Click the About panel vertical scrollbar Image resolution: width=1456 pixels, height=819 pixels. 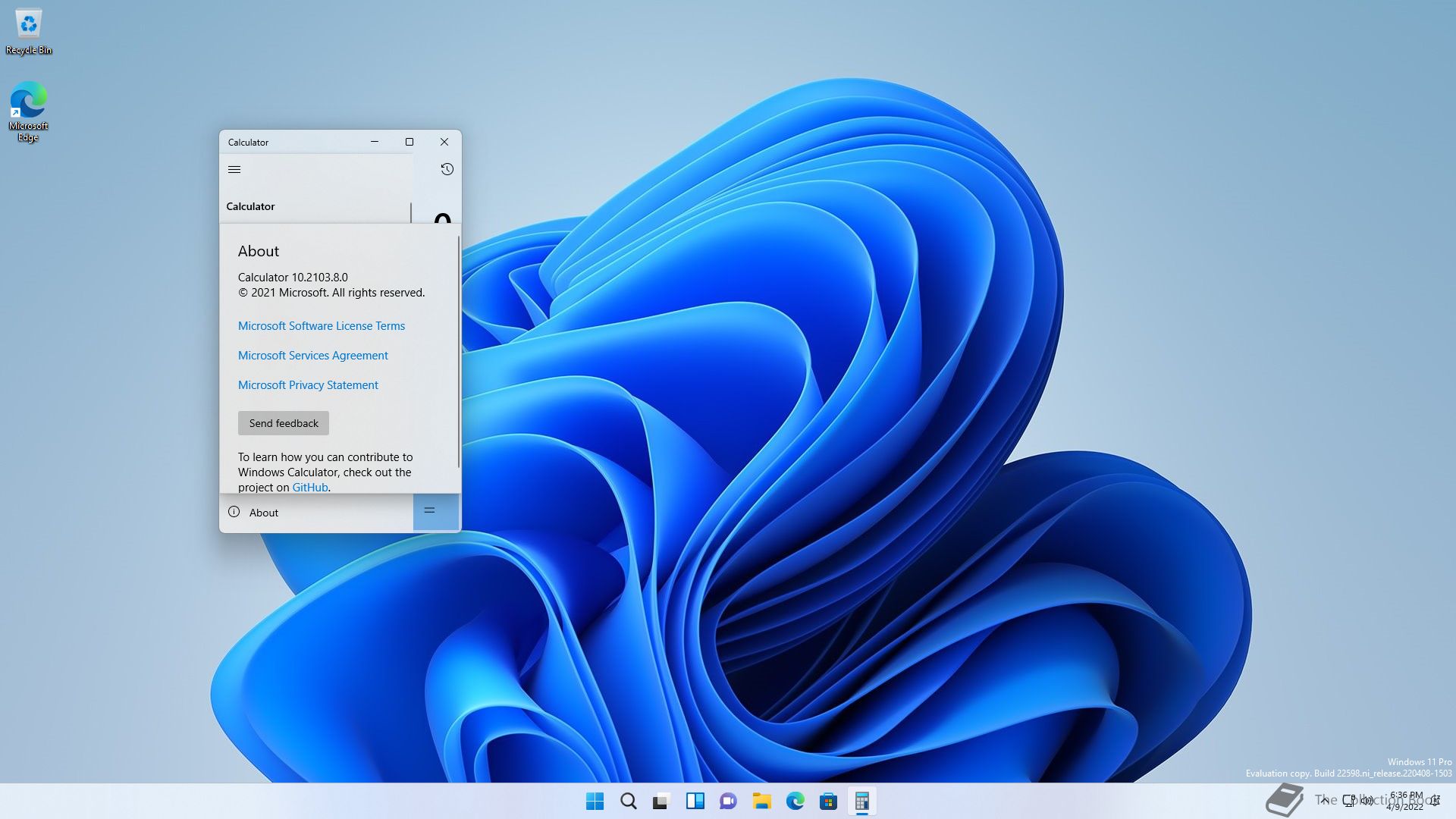pos(459,353)
